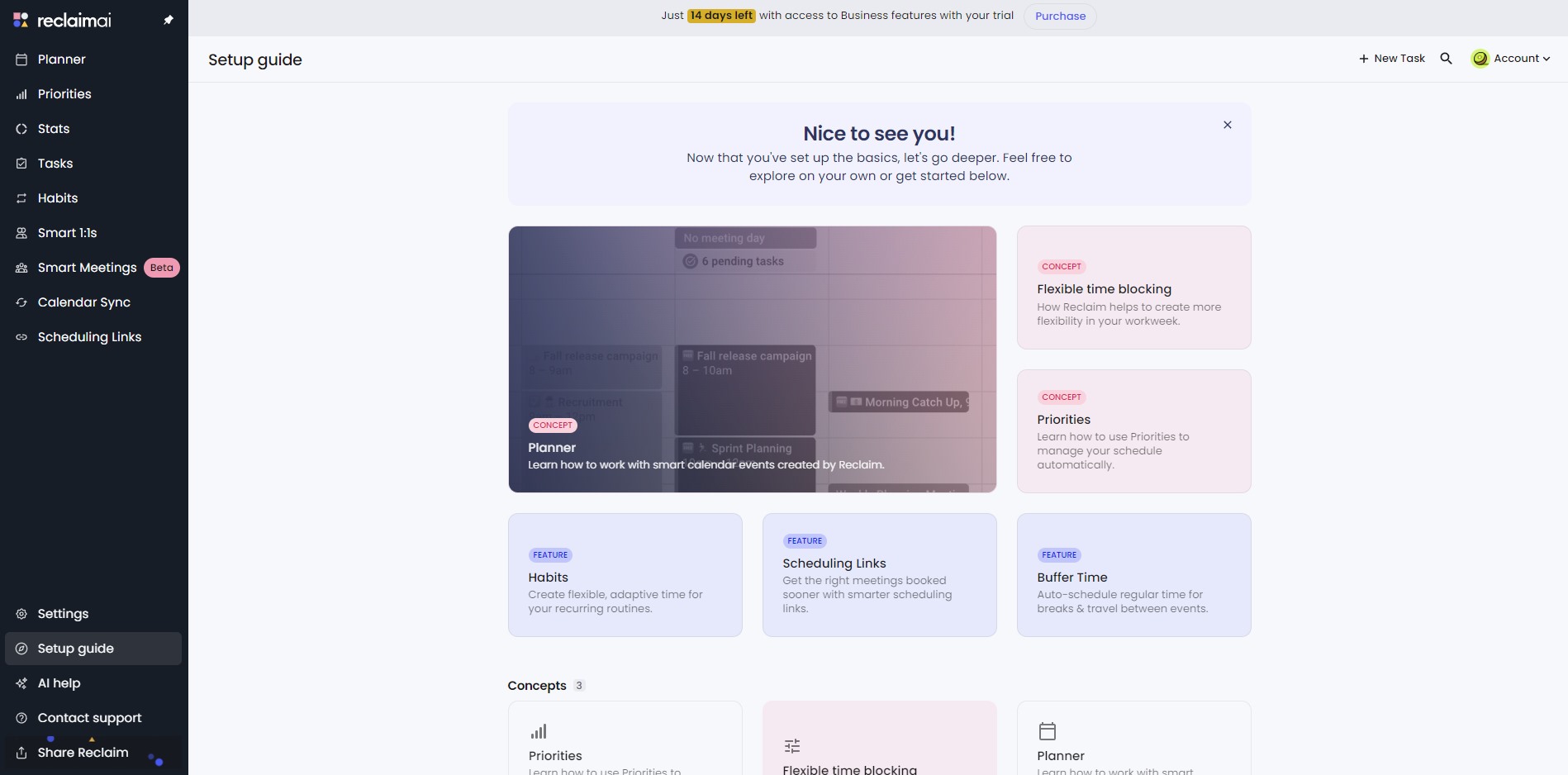Click the Planner calendar icon in sidebar
1568x775 pixels.
[x=21, y=59]
